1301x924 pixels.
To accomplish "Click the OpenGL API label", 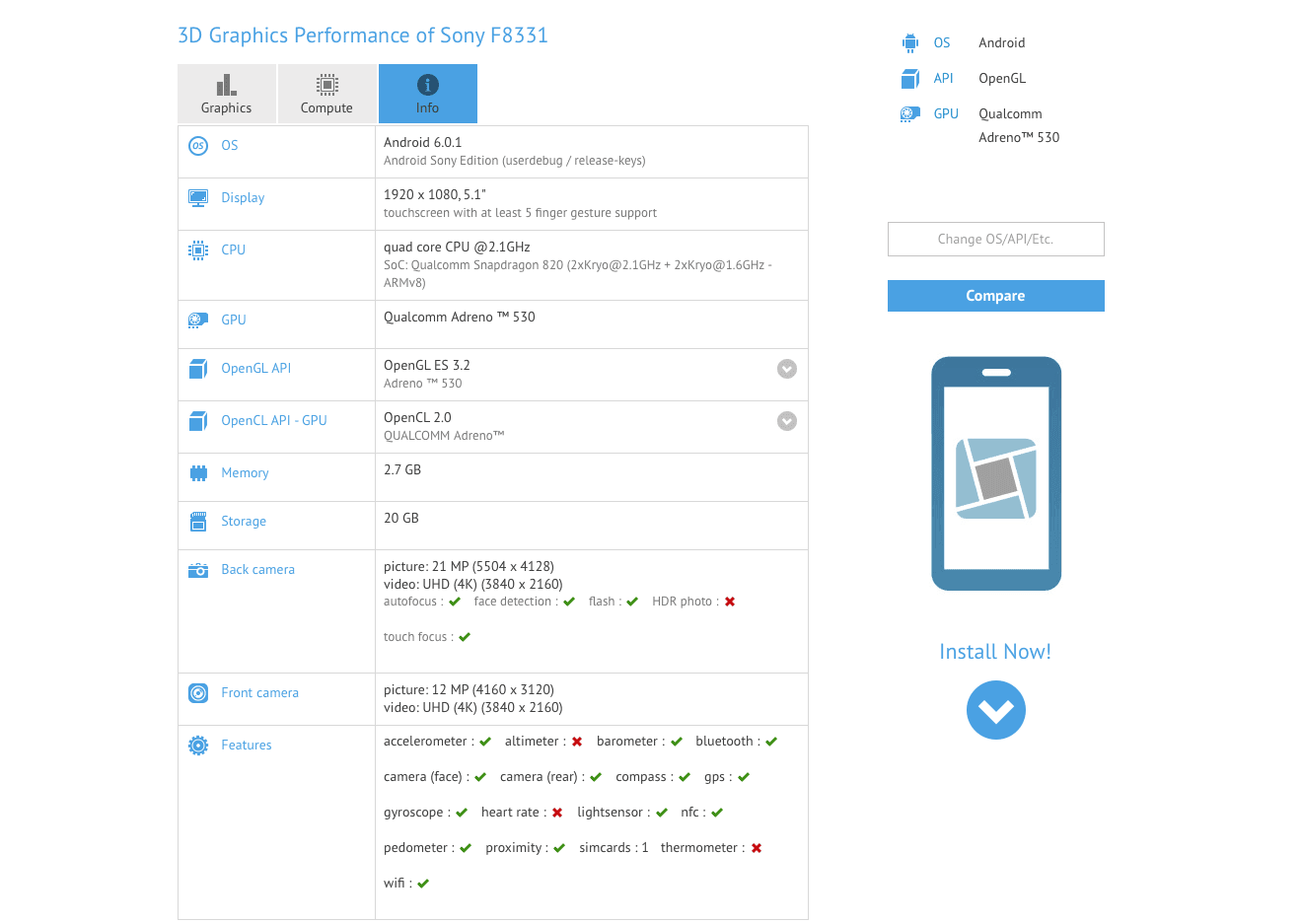I will [256, 369].
